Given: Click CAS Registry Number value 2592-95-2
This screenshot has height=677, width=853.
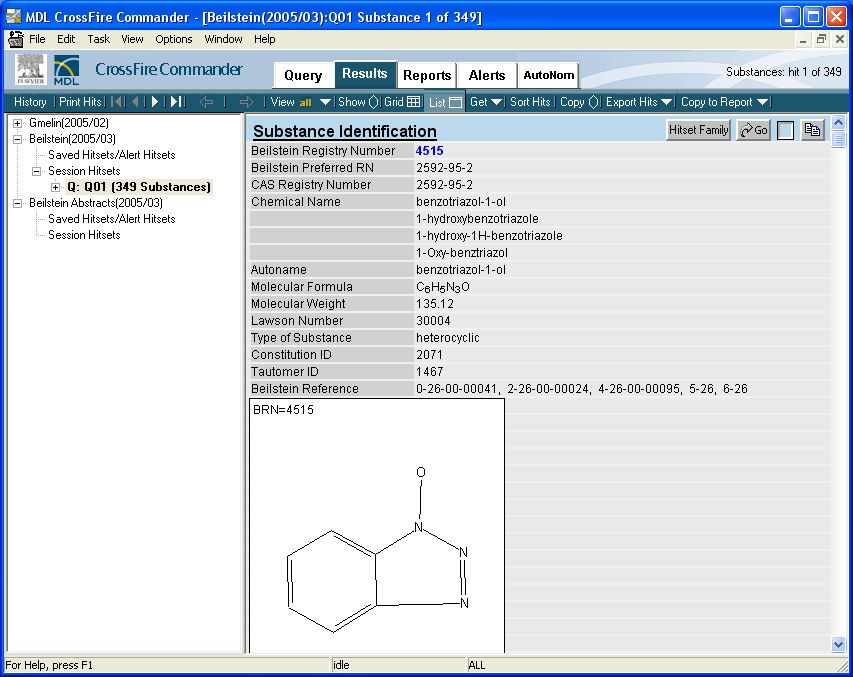Looking at the screenshot, I should point(444,184).
